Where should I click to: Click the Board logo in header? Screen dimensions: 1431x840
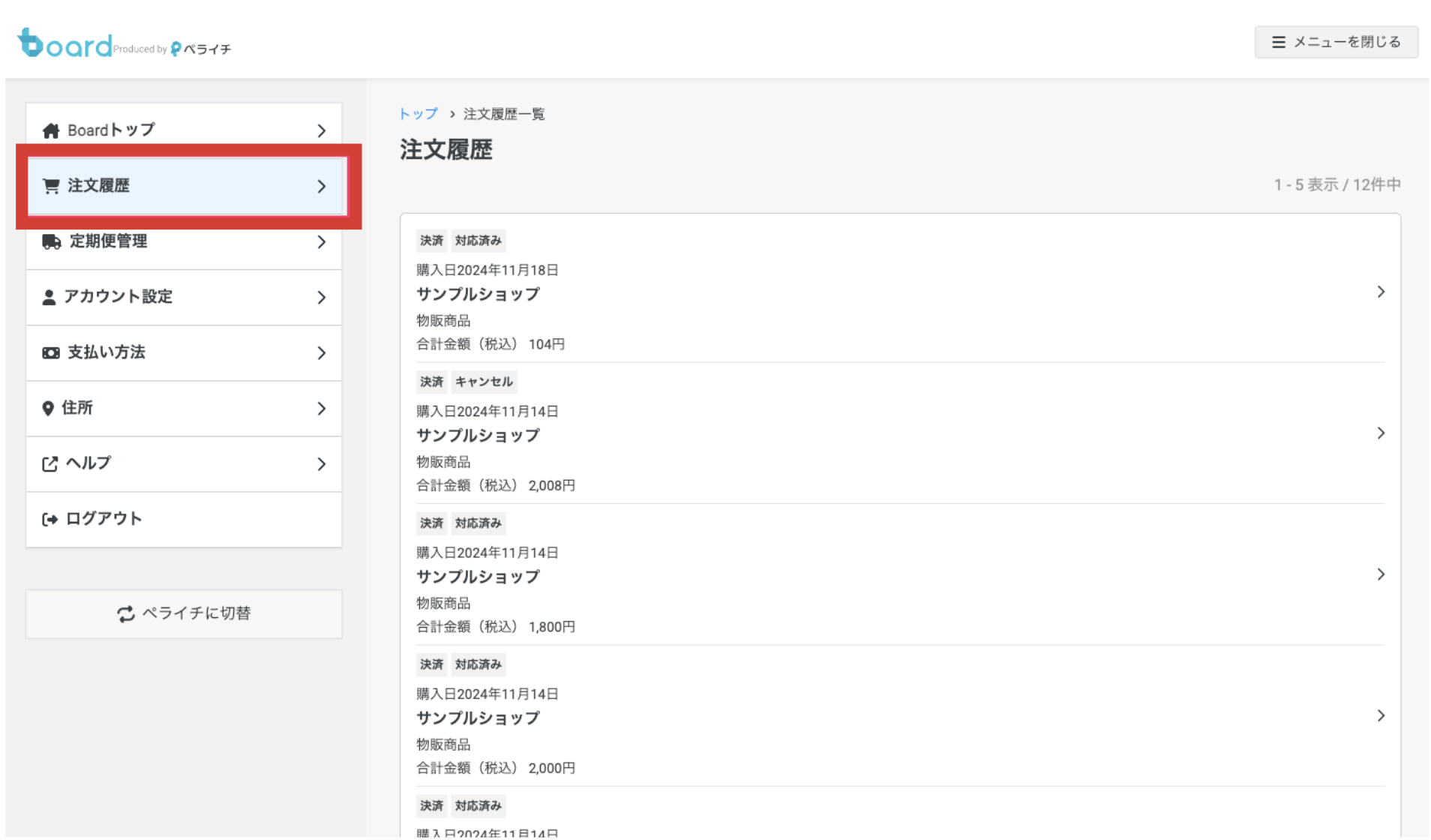point(64,43)
